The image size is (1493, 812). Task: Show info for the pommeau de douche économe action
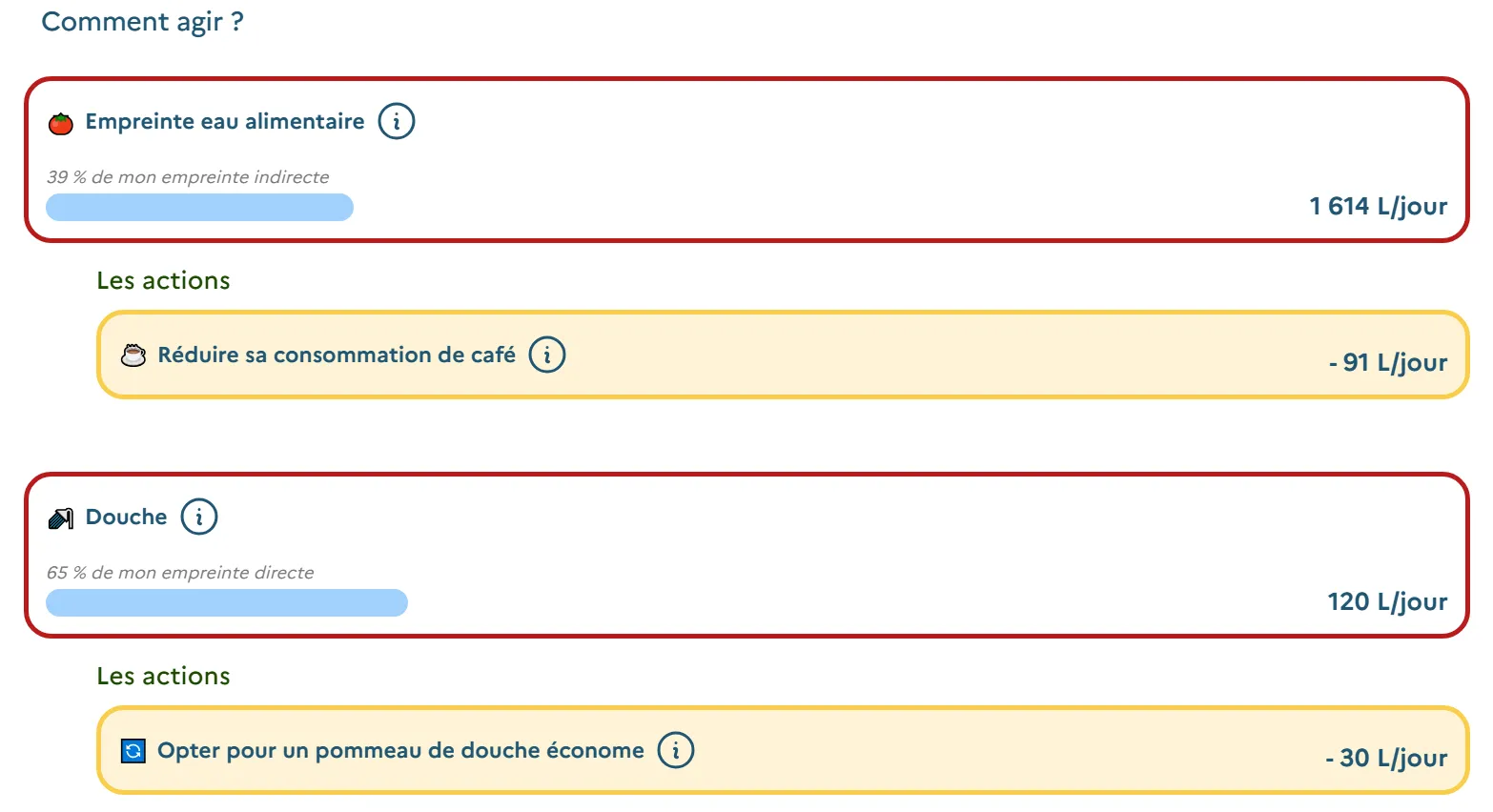point(676,751)
